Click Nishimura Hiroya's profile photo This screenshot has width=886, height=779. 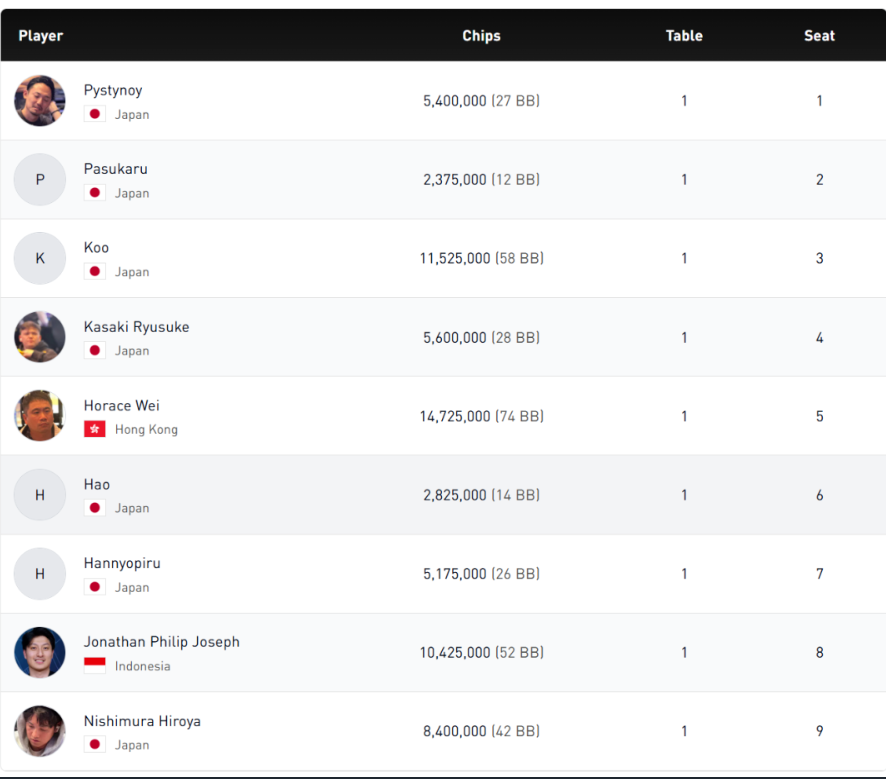[x=40, y=731]
